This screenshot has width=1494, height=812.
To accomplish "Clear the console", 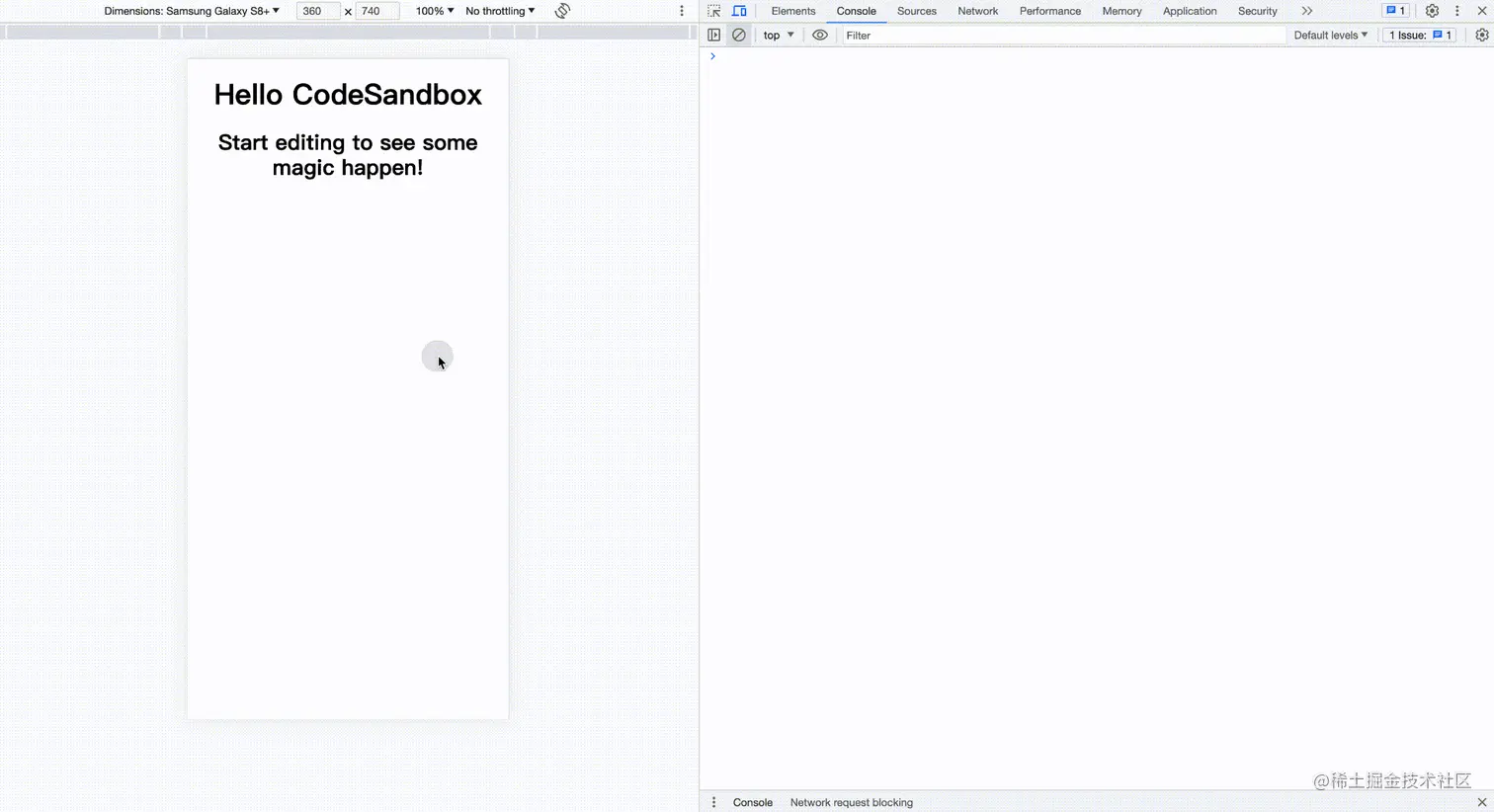I will [738, 35].
